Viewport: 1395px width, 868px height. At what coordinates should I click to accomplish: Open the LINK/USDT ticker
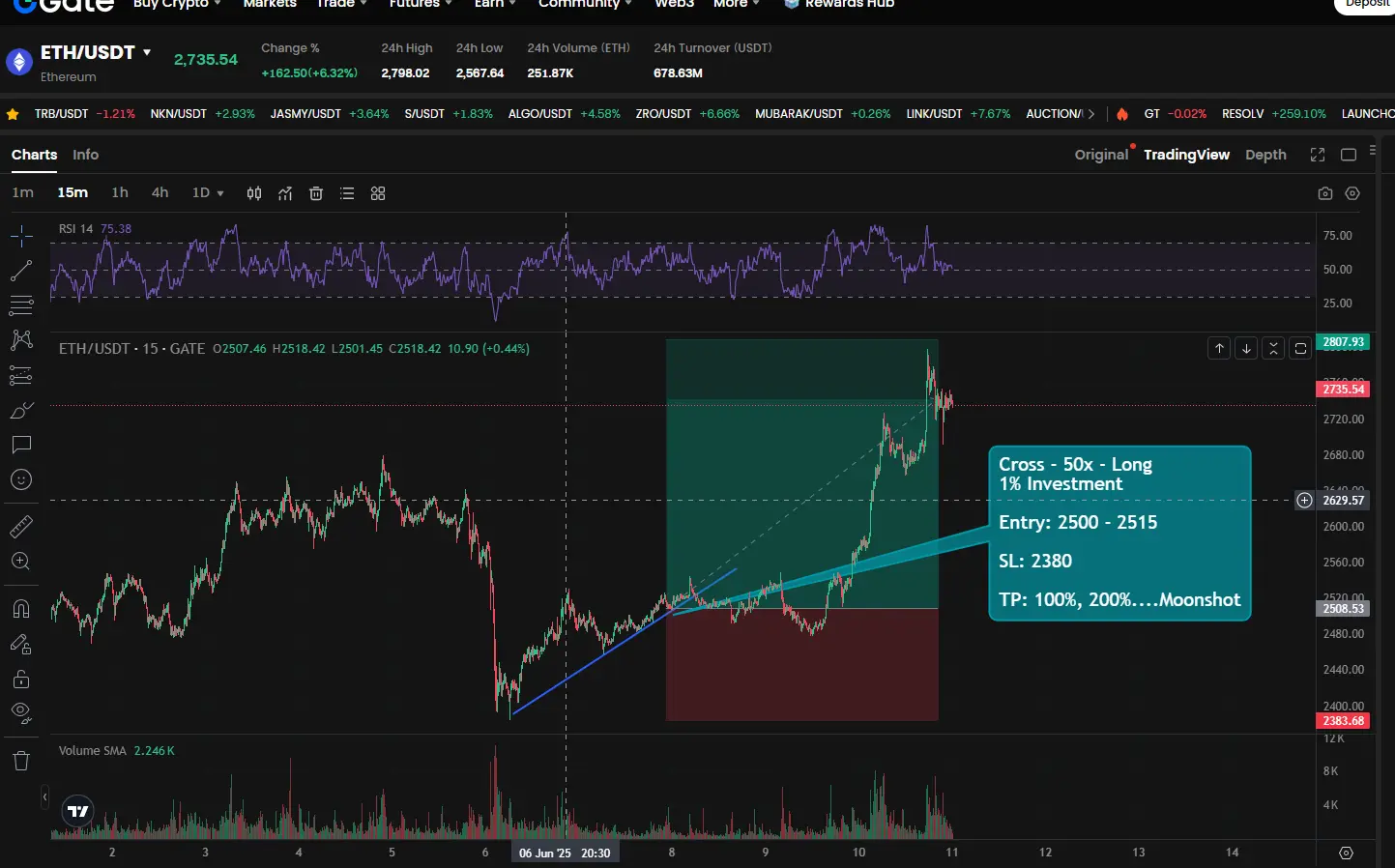click(x=958, y=114)
